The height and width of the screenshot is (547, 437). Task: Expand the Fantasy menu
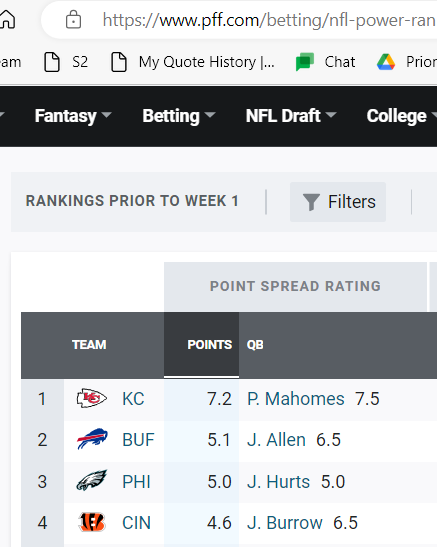(x=73, y=116)
